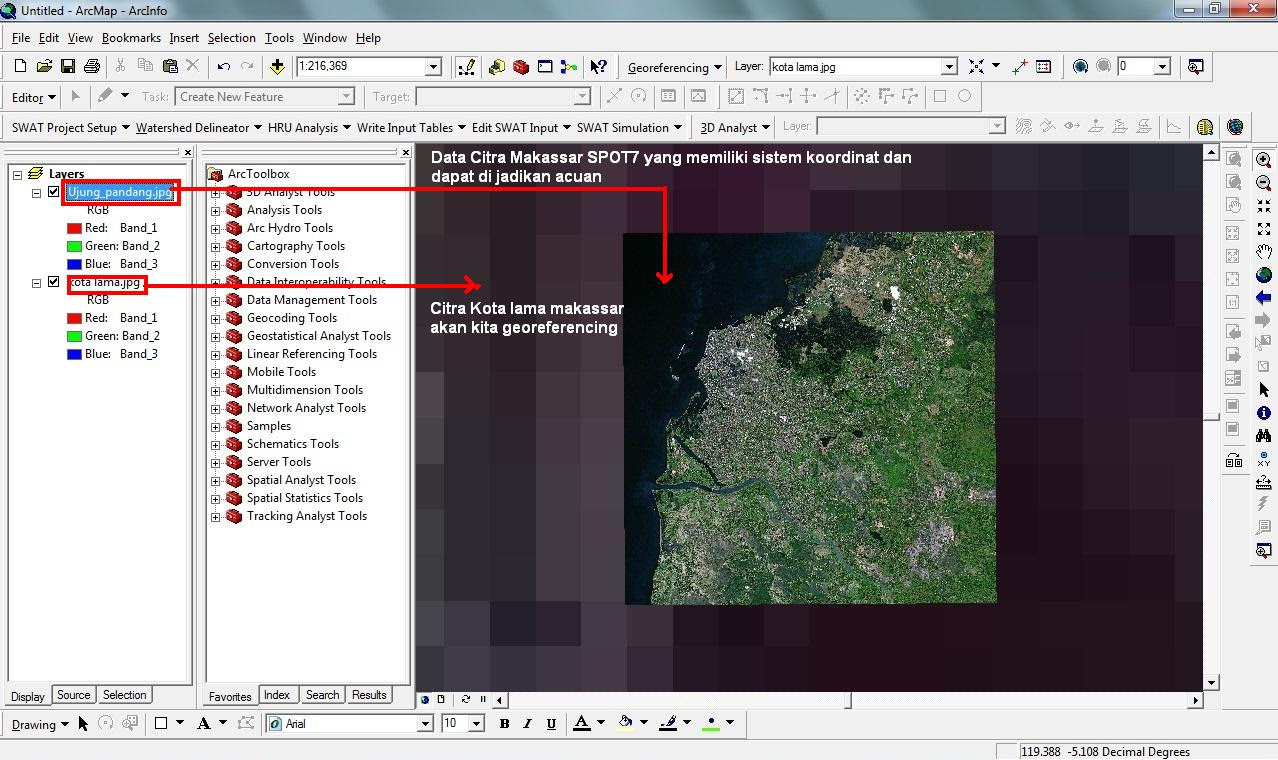Image resolution: width=1278 pixels, height=760 pixels.
Task: Toggle visibility of kota lama.jpg layer
Action: point(54,282)
